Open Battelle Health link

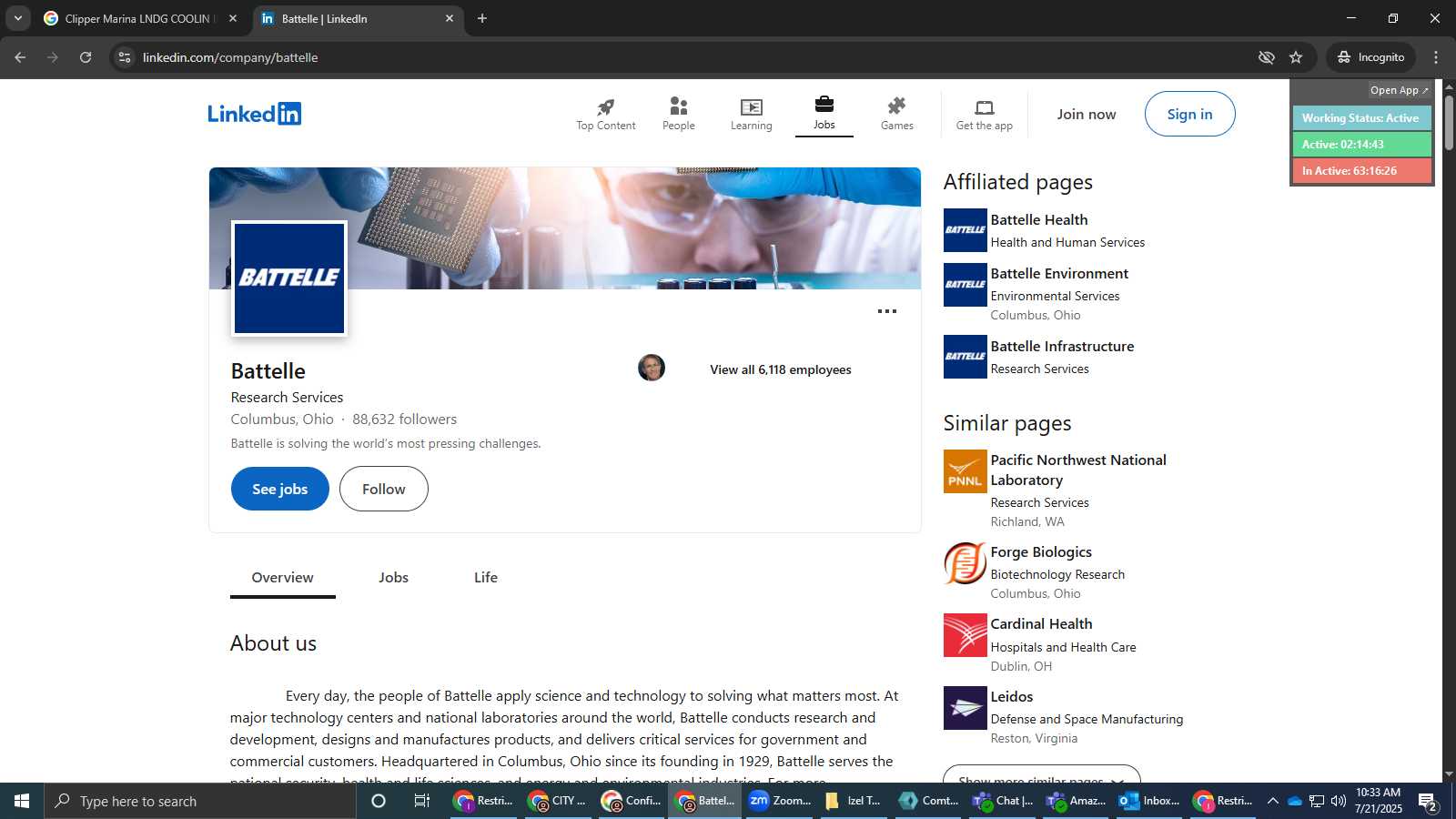coord(1039,219)
